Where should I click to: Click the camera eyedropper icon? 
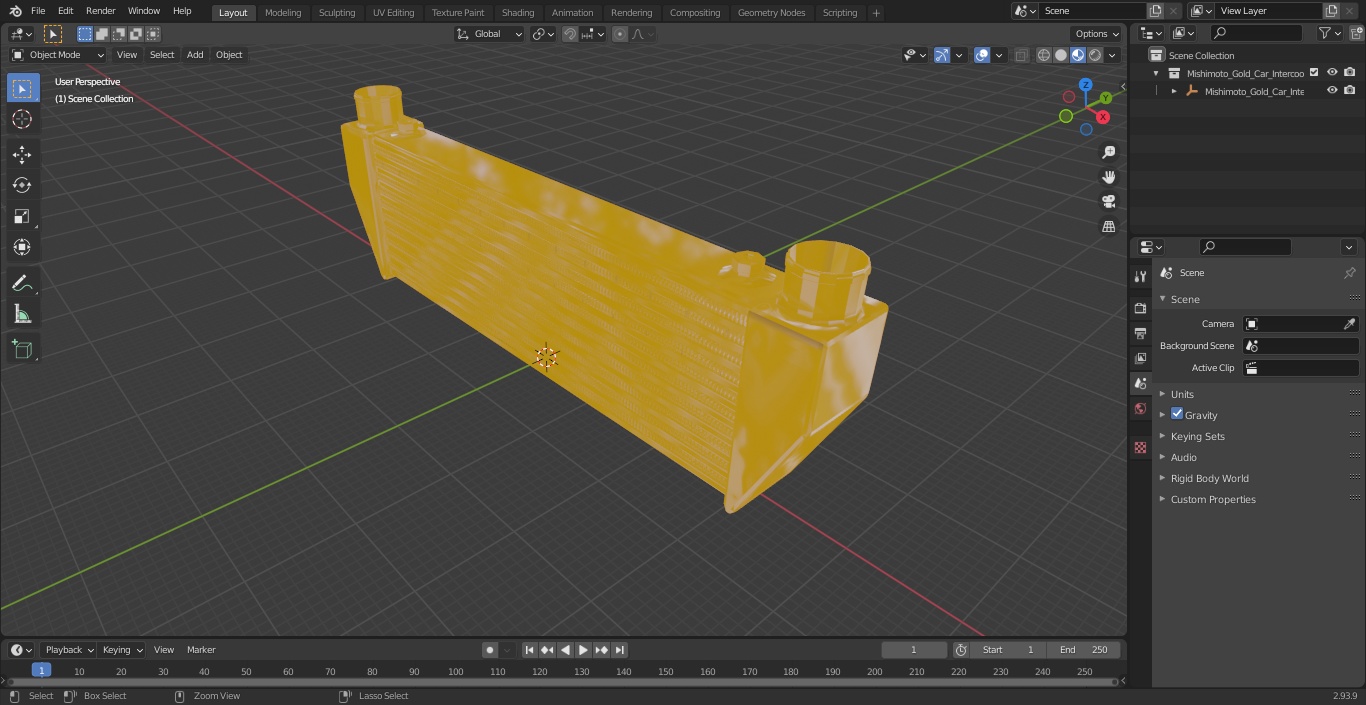click(1349, 324)
